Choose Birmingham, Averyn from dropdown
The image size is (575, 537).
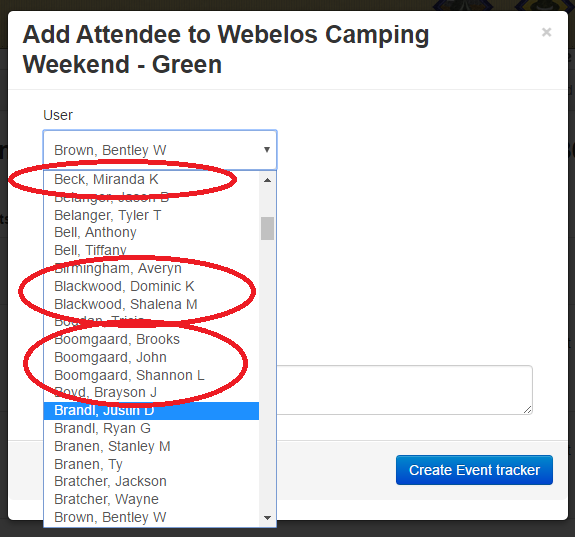(151, 268)
